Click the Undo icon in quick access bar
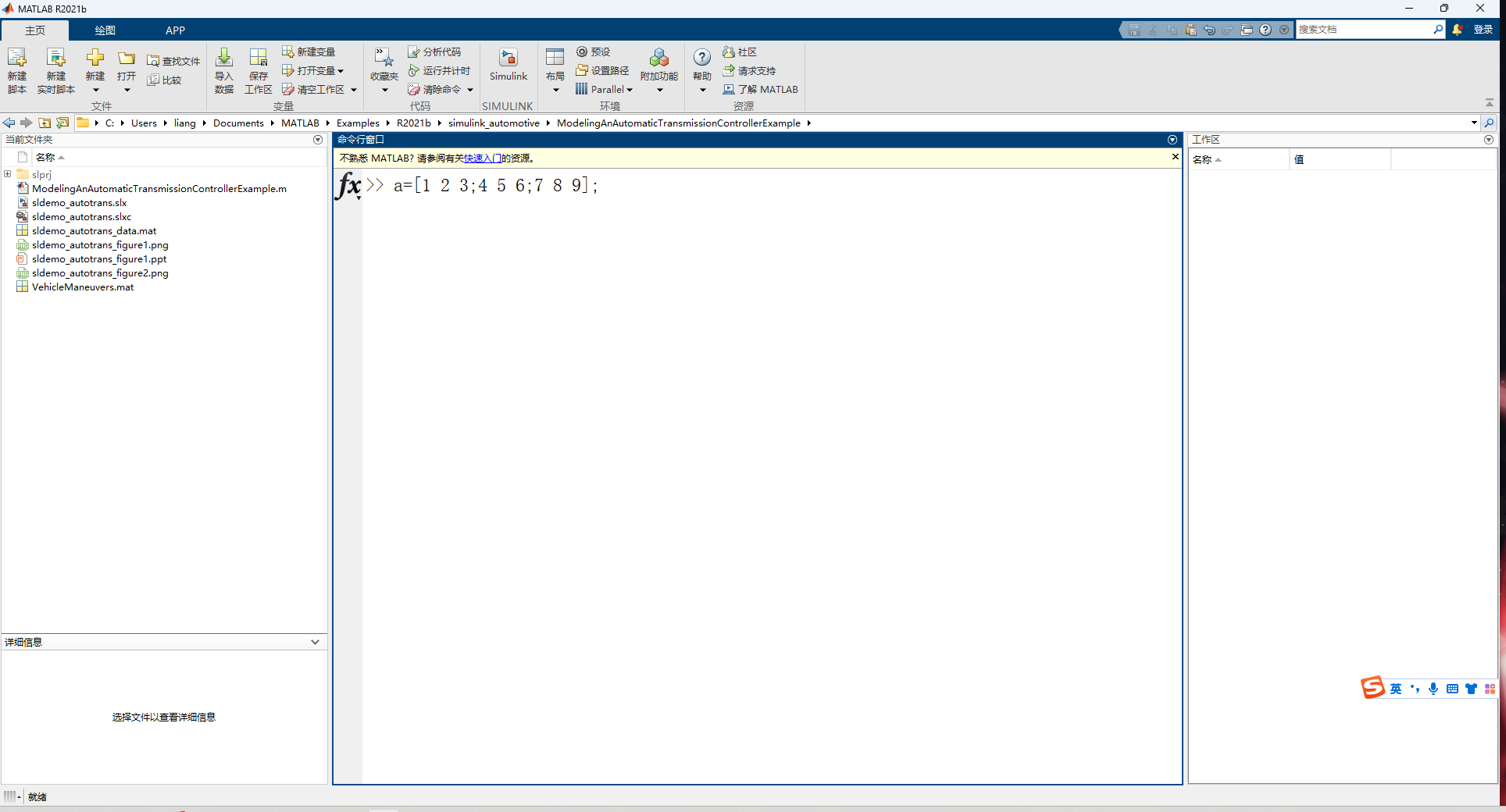Viewport: 1506px width, 812px height. 1209,30
